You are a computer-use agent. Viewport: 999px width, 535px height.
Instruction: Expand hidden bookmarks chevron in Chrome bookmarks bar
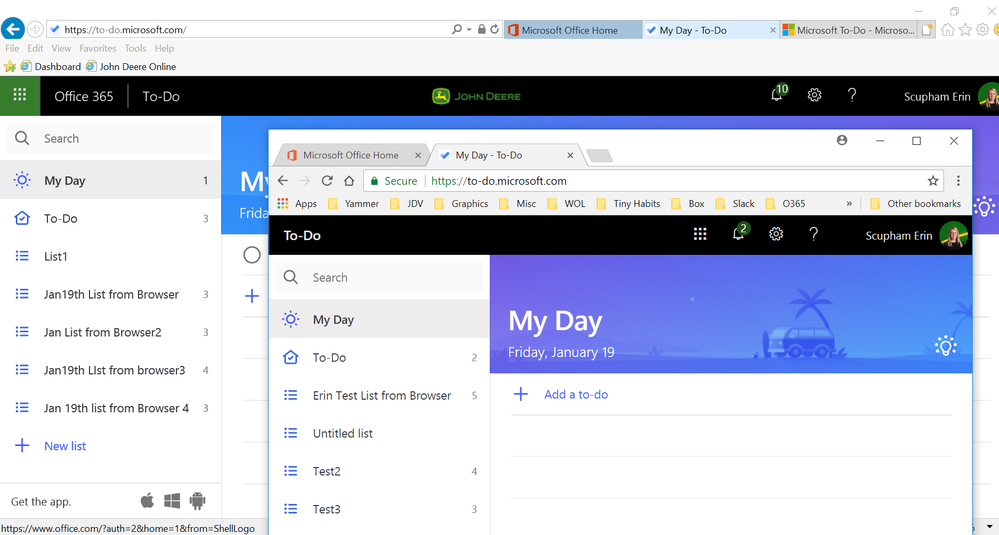tap(849, 204)
